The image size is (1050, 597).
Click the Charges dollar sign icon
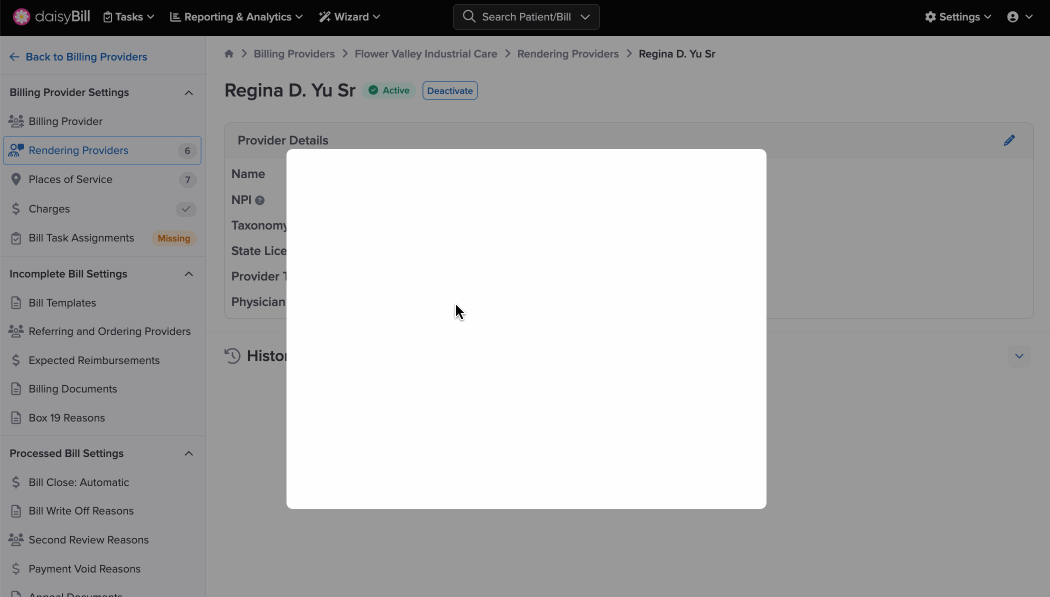(16, 209)
